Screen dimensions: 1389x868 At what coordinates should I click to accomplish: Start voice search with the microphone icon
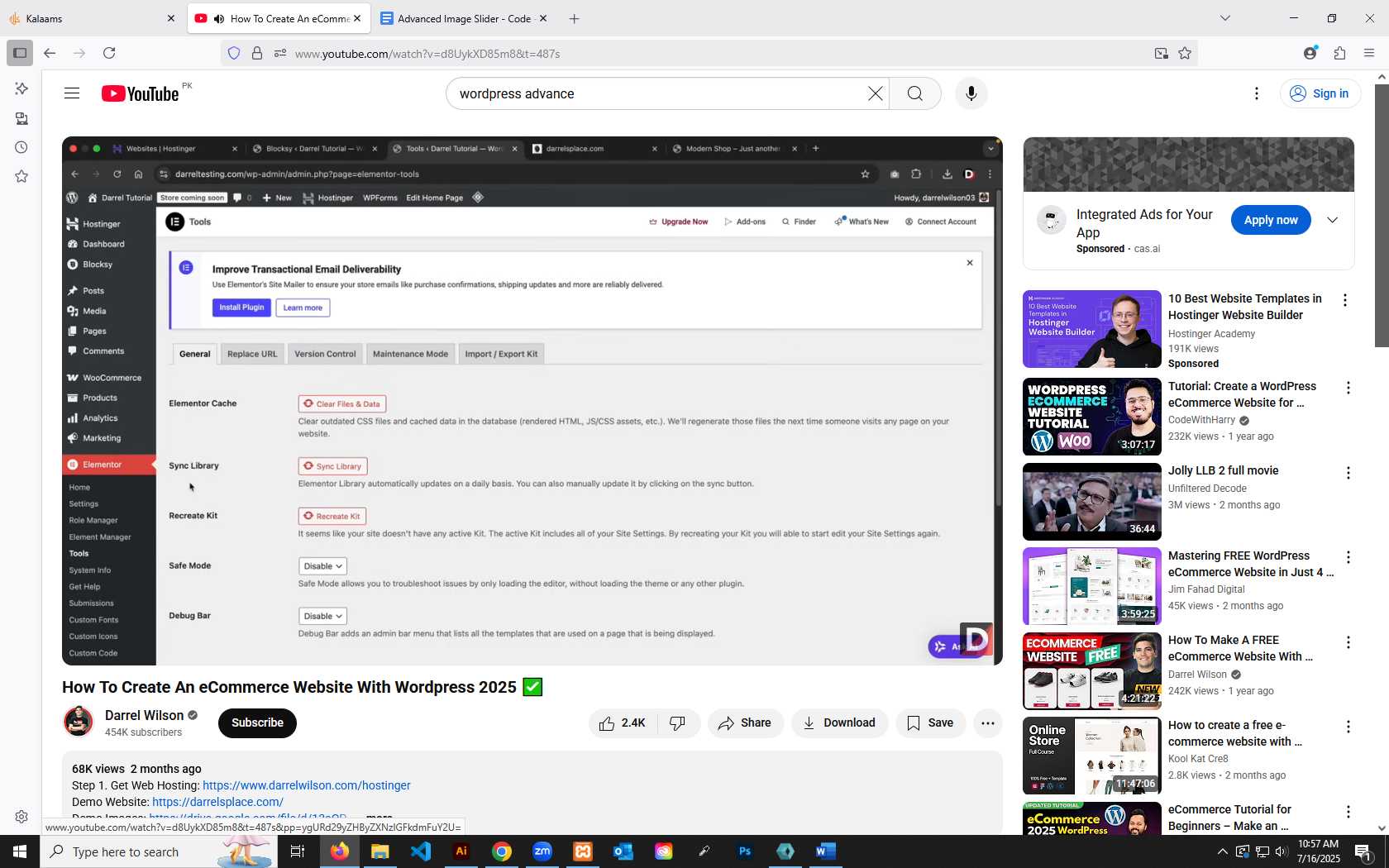(971, 93)
